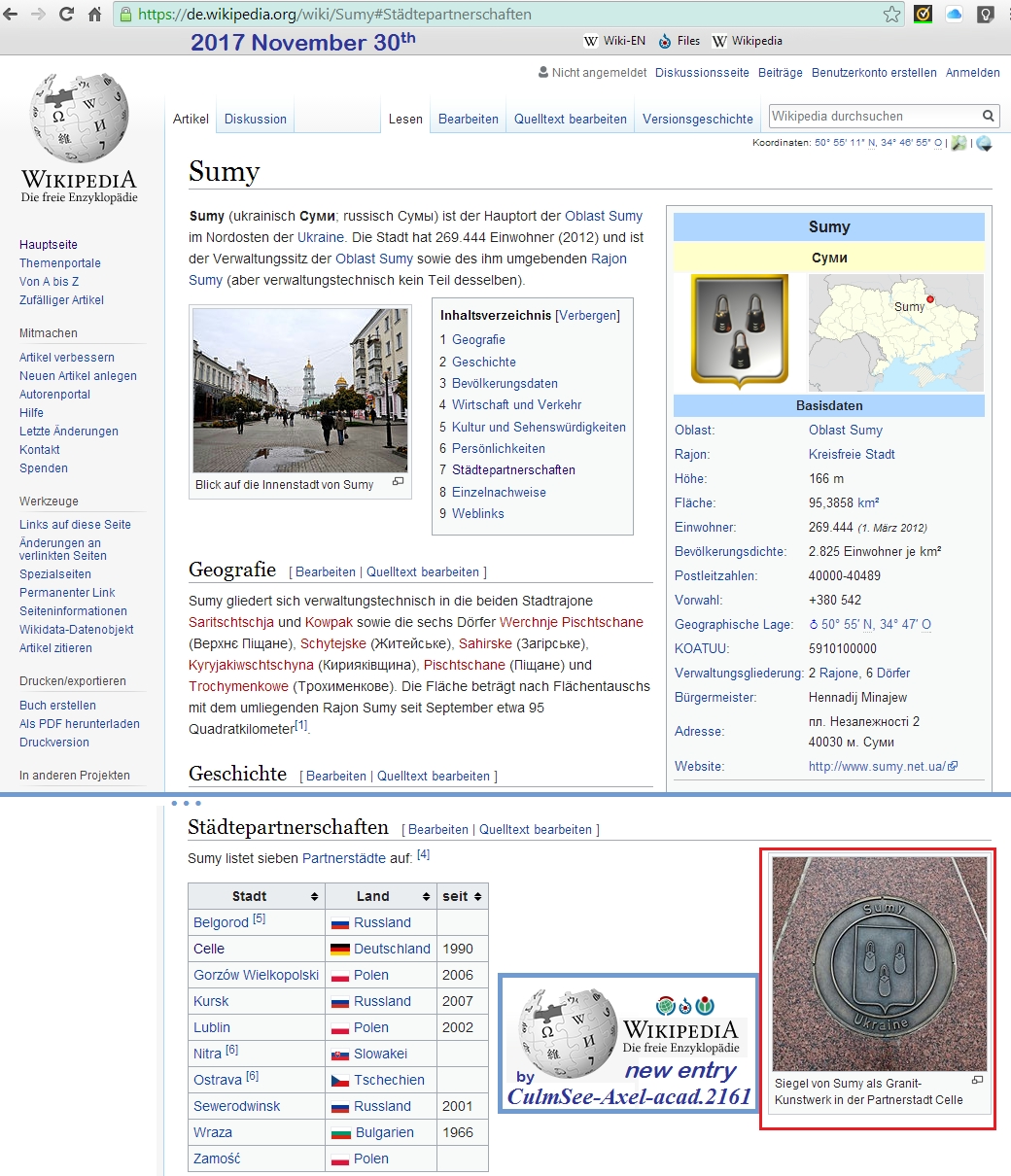
Task: Enlarge the Sumy city view image
Action: (299, 391)
